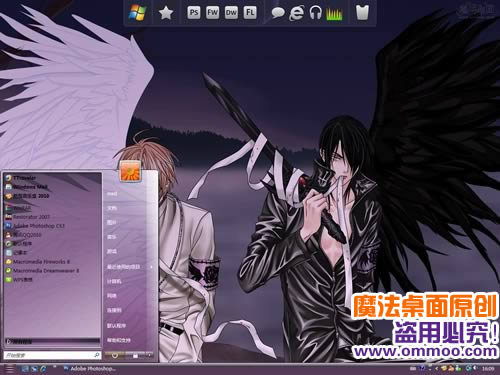Open 记事本 (Notepad) in the Start menu

click(x=17, y=253)
